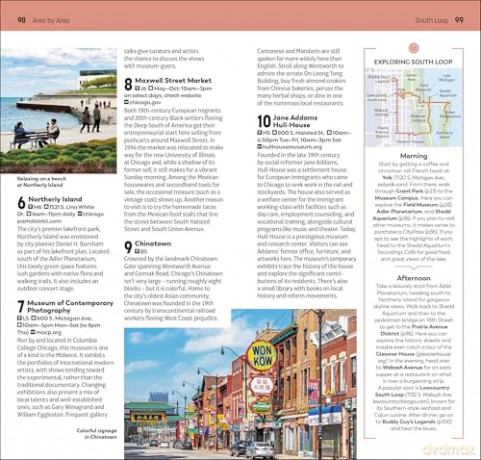
Task: Click the Northerly Island heading
Action: [55, 199]
